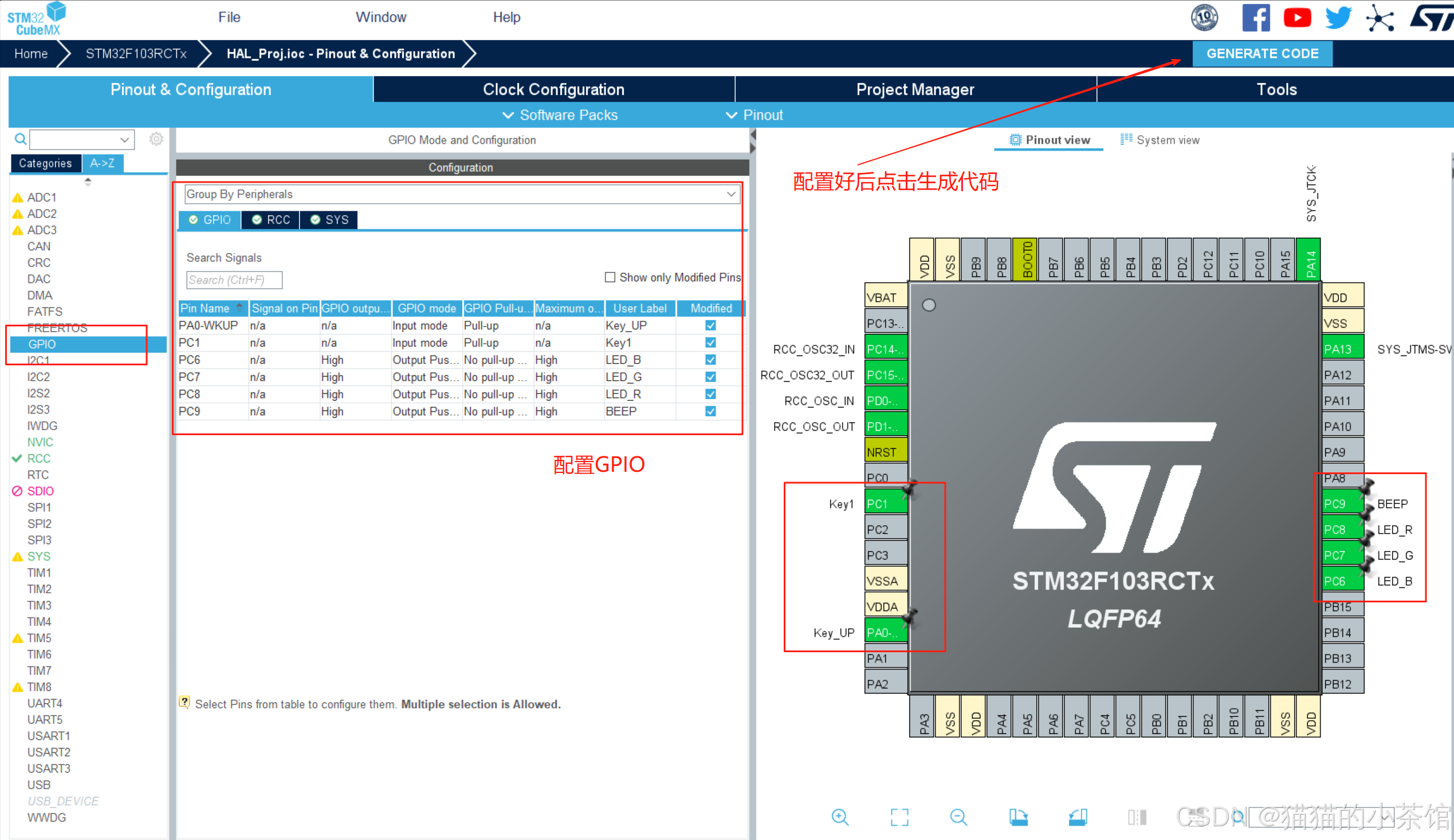Open the category search combo box
Viewport: 1454px width, 840px height.
pyautogui.click(x=82, y=140)
